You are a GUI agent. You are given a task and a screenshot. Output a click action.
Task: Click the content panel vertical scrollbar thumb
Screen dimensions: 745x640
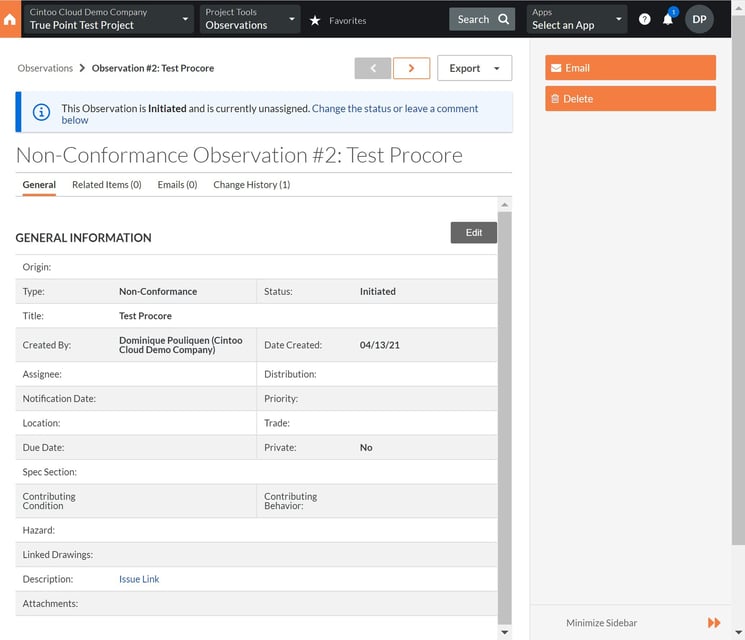[505, 418]
